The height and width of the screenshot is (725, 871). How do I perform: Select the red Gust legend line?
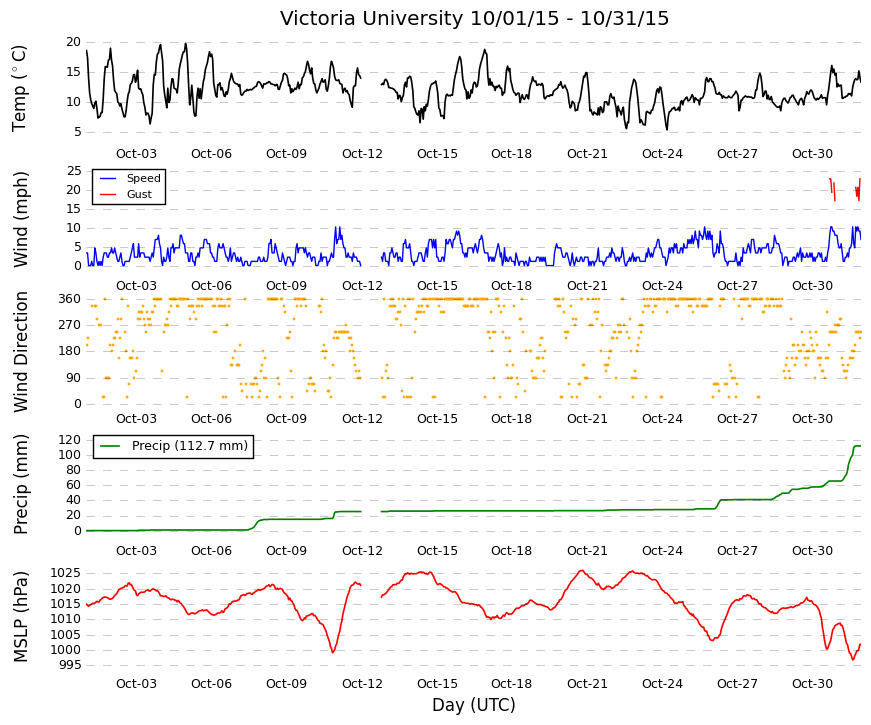pyautogui.click(x=108, y=194)
